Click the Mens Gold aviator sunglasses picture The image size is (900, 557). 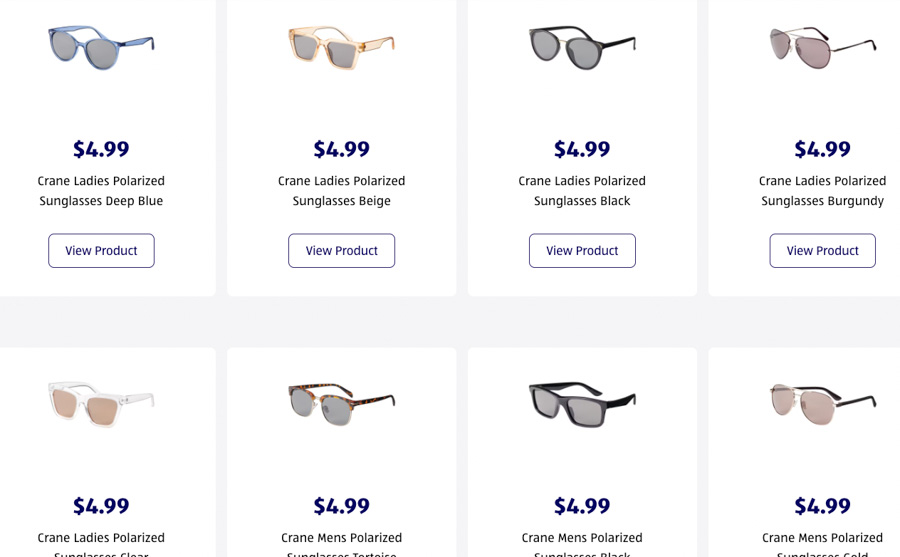point(822,402)
